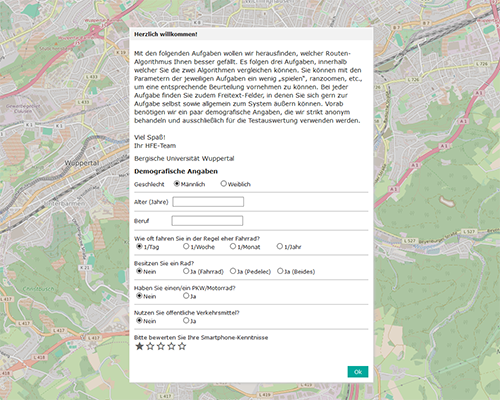
Task: Select 1/Tag cycling frequency
Action: pos(139,246)
